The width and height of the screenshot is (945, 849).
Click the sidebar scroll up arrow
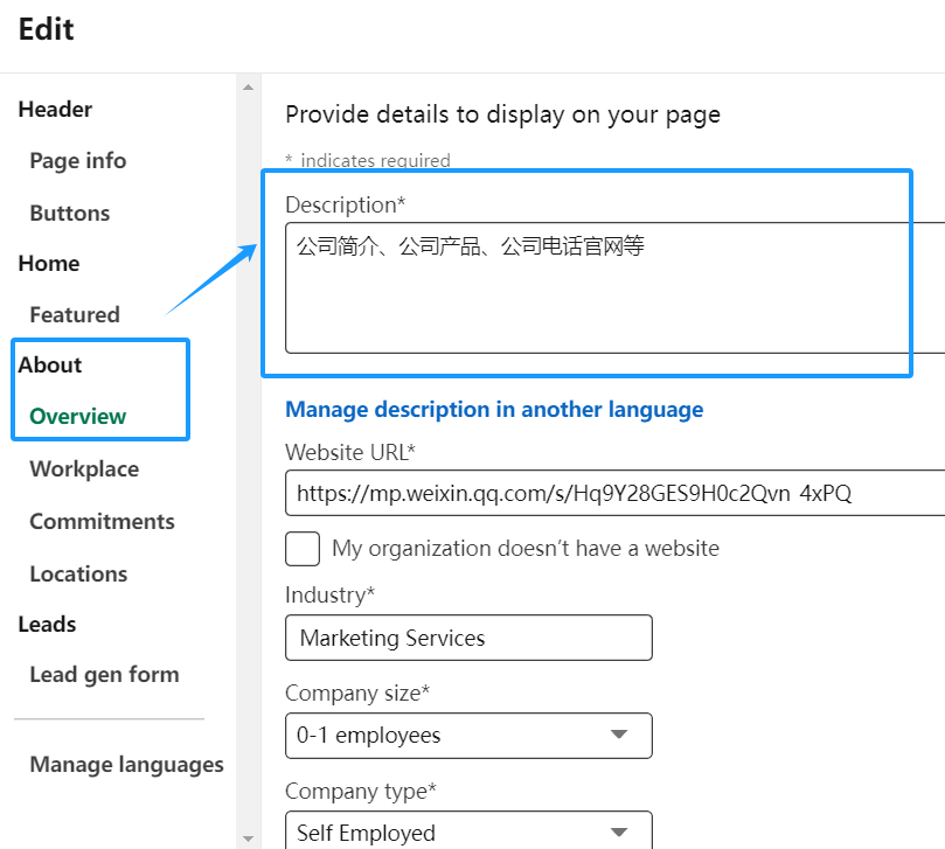tap(248, 87)
